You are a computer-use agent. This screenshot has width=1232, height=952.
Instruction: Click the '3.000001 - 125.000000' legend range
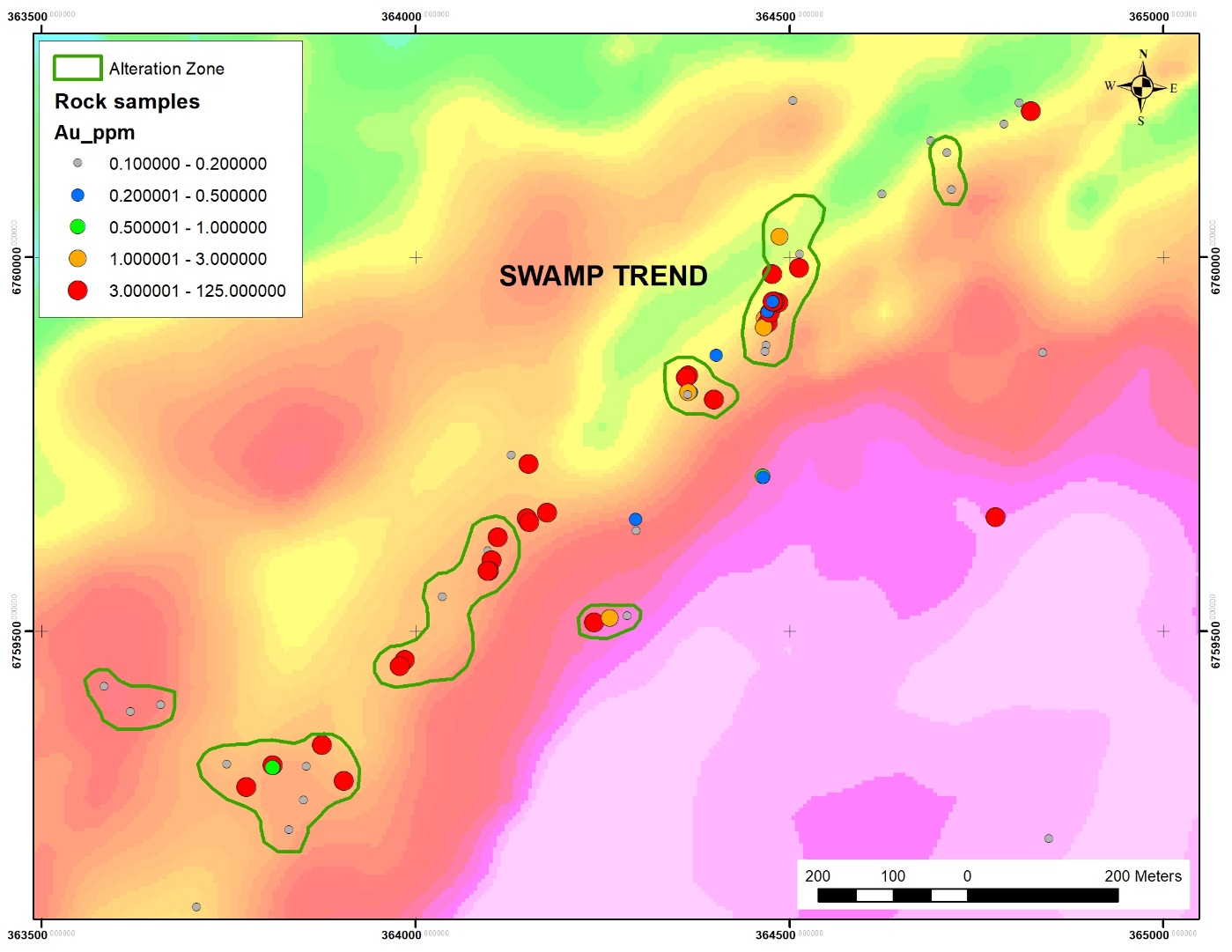[197, 291]
